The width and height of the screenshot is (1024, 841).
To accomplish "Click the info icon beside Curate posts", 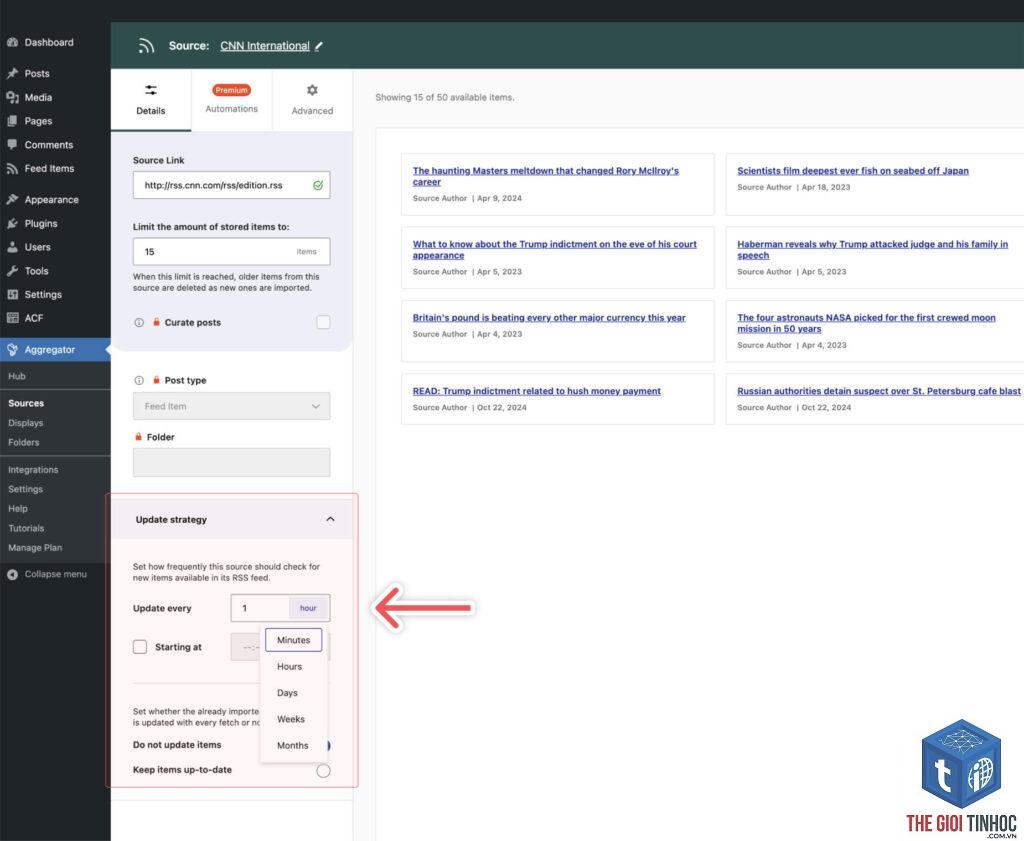I will [x=138, y=323].
